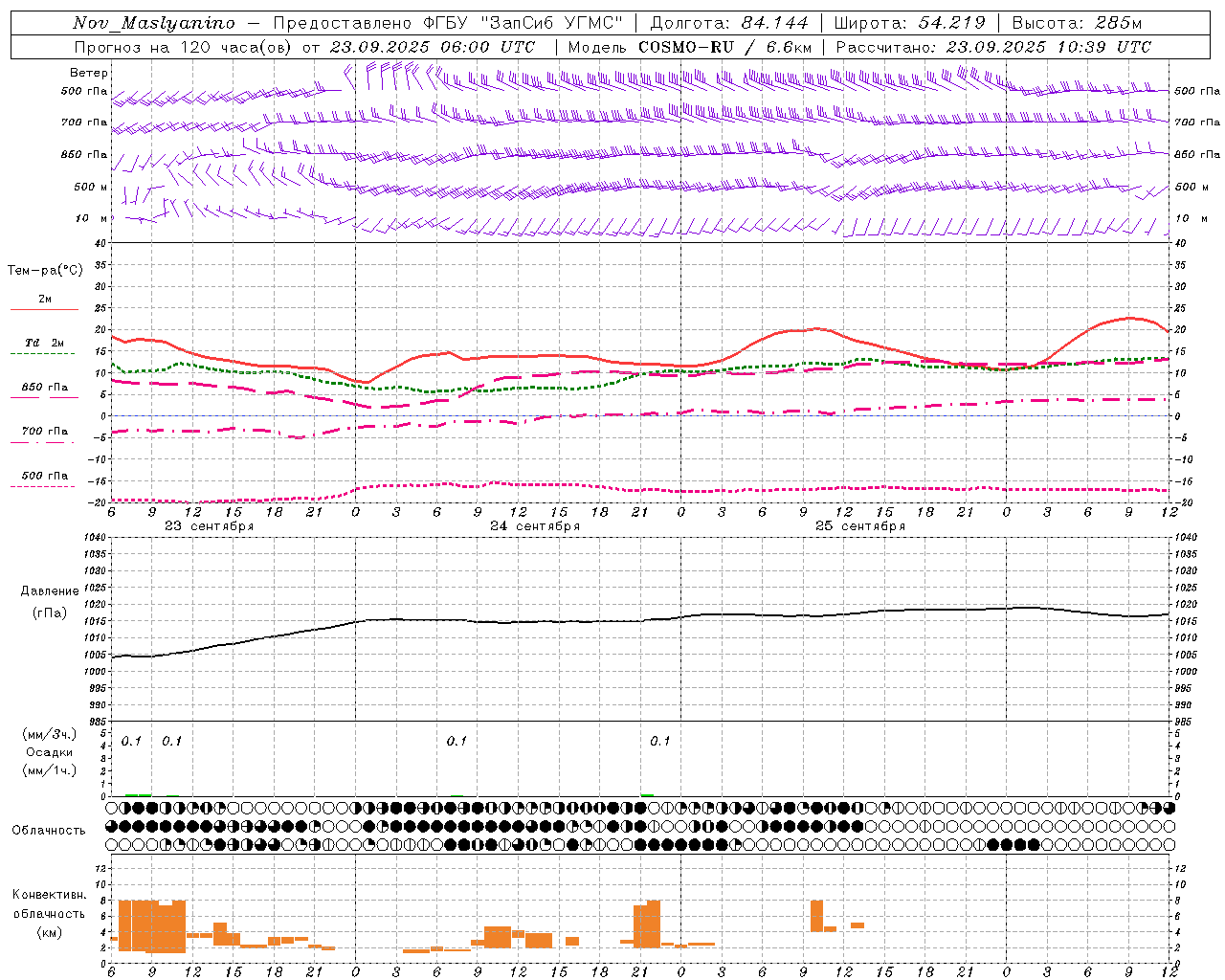Click Рассчитано: 23.09.2025 10:39 UTC text
Viewport: 1225px width, 980px height.
tap(993, 47)
